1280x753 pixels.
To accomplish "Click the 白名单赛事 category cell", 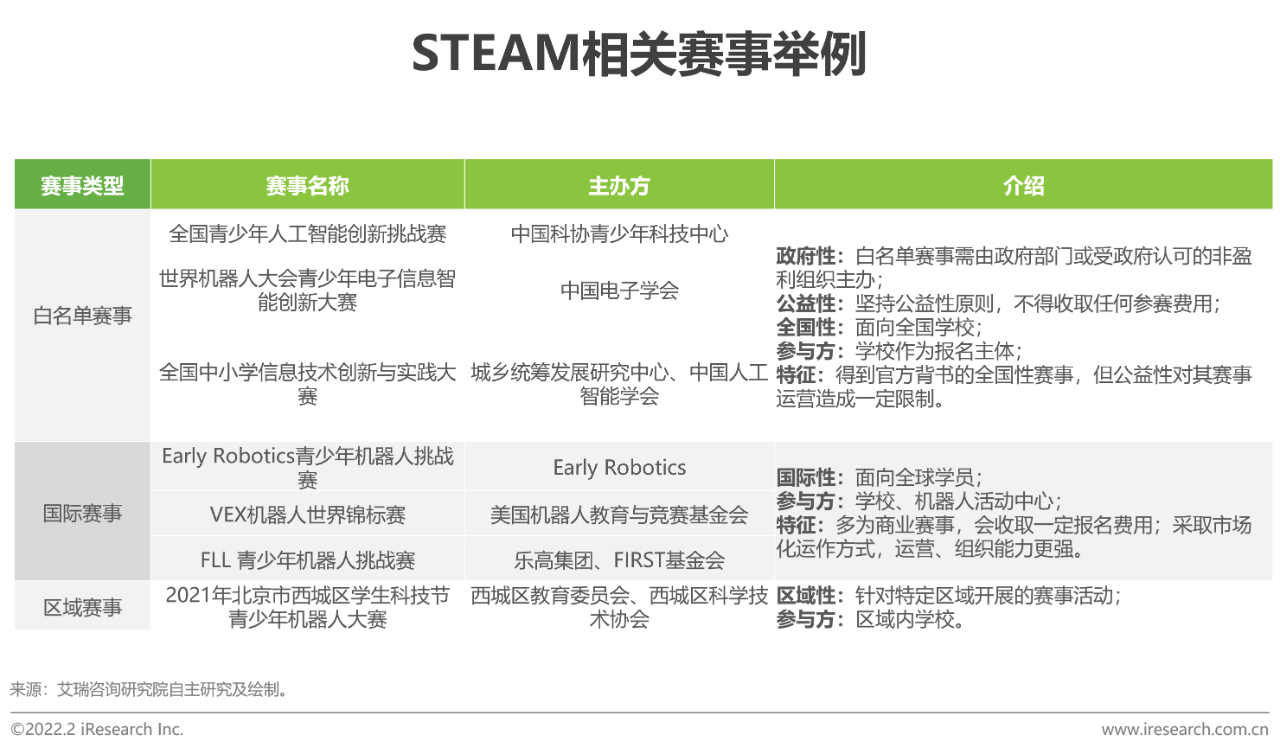I will (82, 316).
